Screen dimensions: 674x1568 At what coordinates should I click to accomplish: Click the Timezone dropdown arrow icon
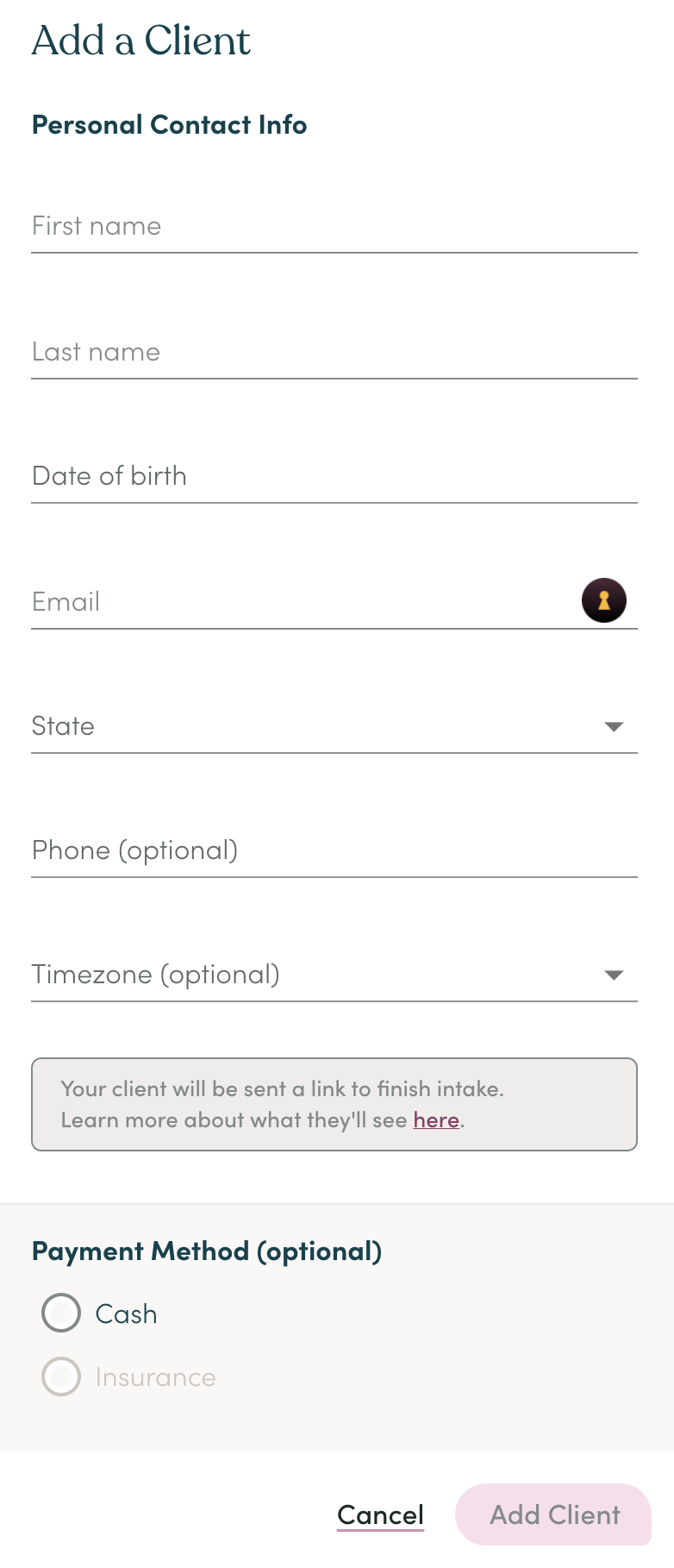point(614,975)
